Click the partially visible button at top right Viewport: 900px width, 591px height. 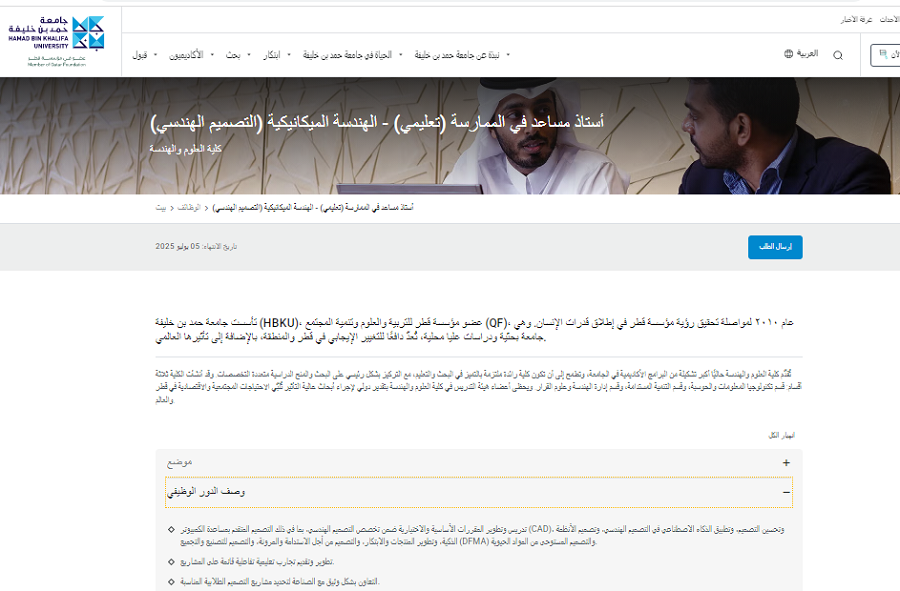click(885, 55)
